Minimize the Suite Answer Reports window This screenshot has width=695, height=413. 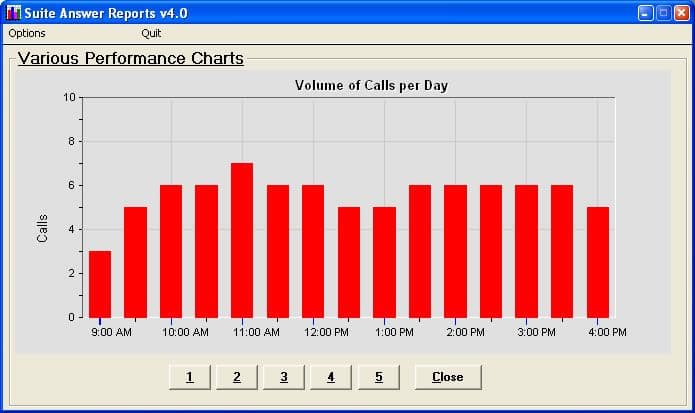(x=646, y=13)
